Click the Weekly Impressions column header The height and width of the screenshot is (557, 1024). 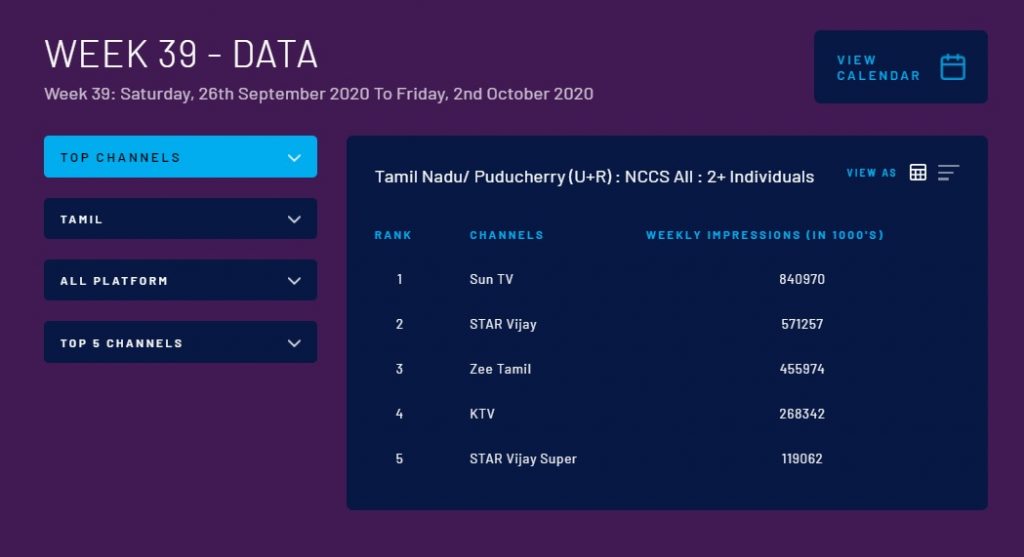pyautogui.click(x=765, y=235)
